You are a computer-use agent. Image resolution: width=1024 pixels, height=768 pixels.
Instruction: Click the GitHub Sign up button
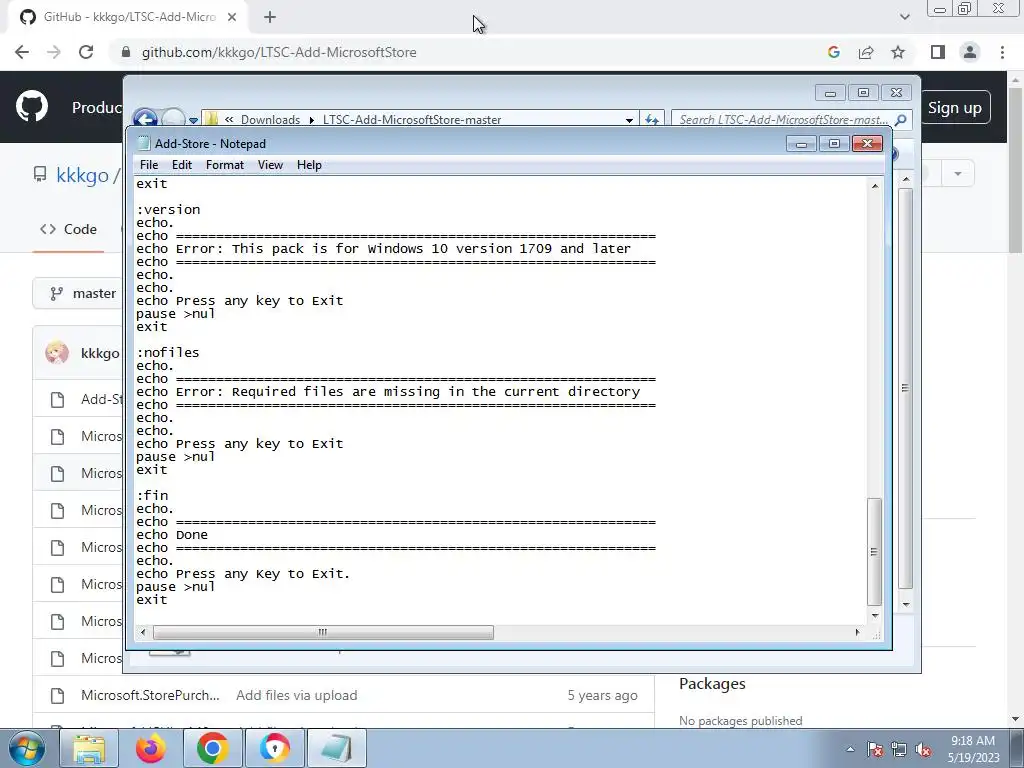click(955, 108)
